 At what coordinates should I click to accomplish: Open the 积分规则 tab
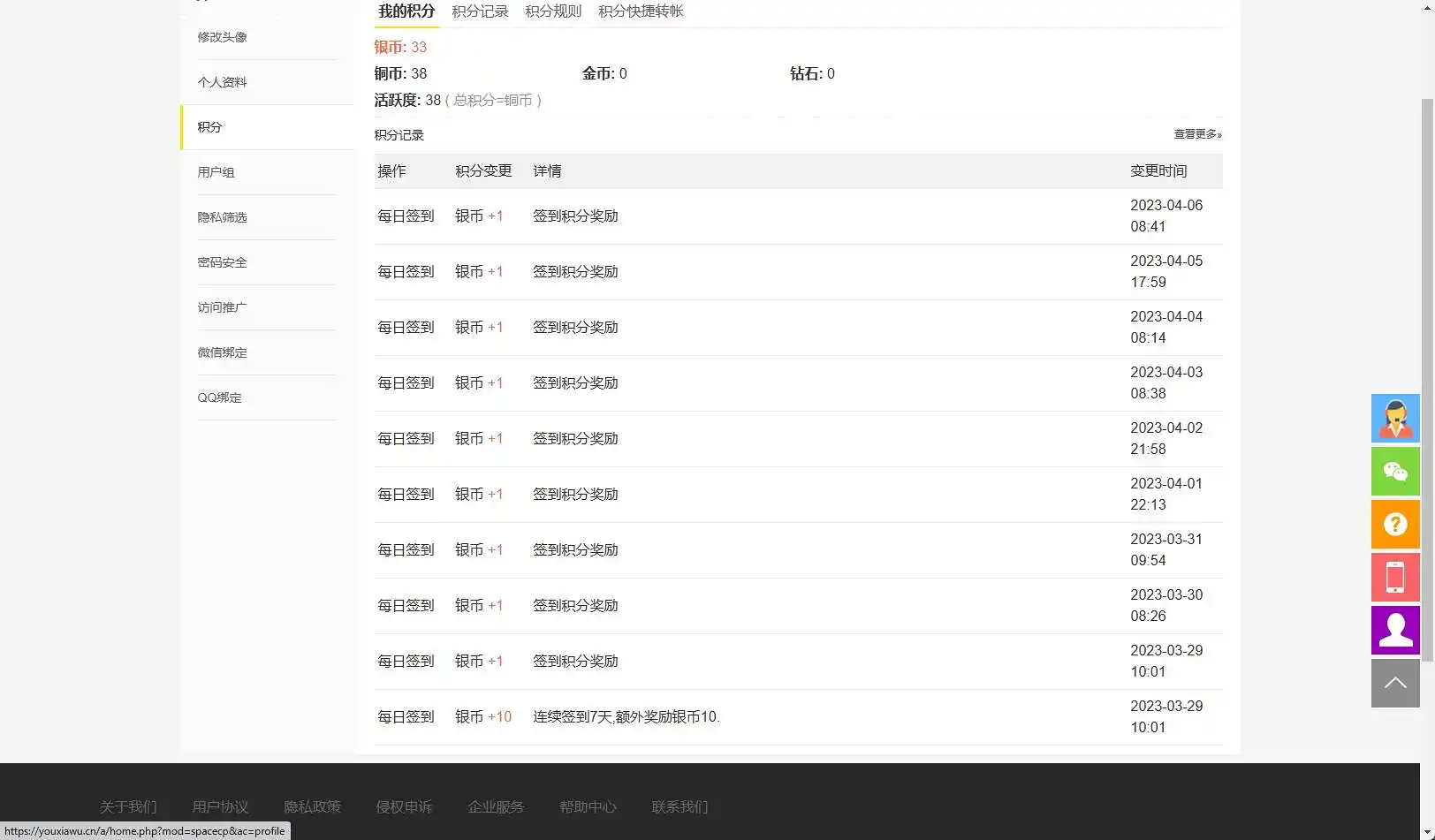tap(553, 11)
